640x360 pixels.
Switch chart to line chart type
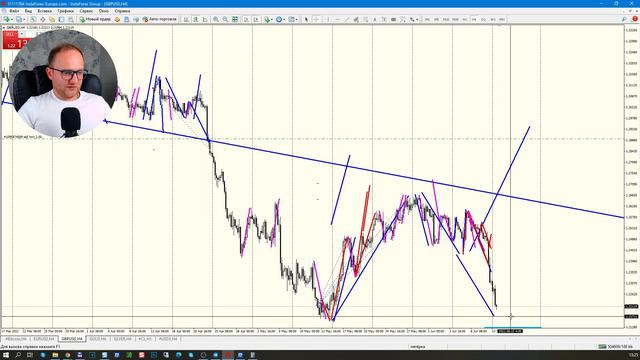pos(205,19)
